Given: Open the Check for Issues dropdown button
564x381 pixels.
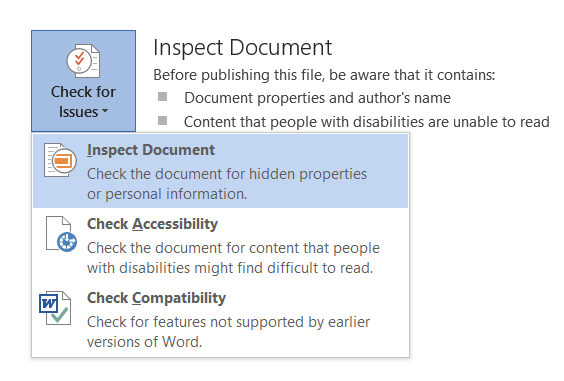Looking at the screenshot, I should coord(83,81).
